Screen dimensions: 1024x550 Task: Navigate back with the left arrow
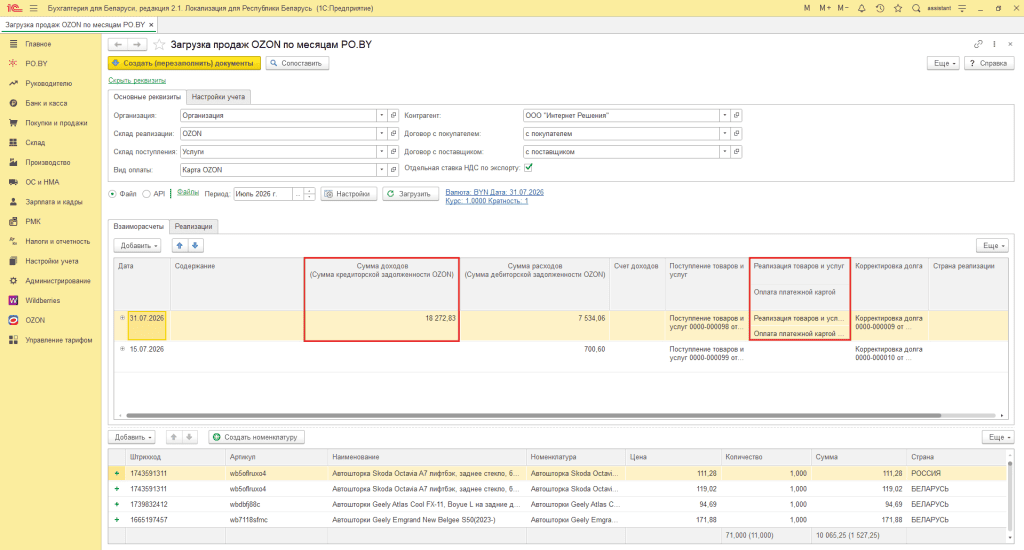click(118, 44)
